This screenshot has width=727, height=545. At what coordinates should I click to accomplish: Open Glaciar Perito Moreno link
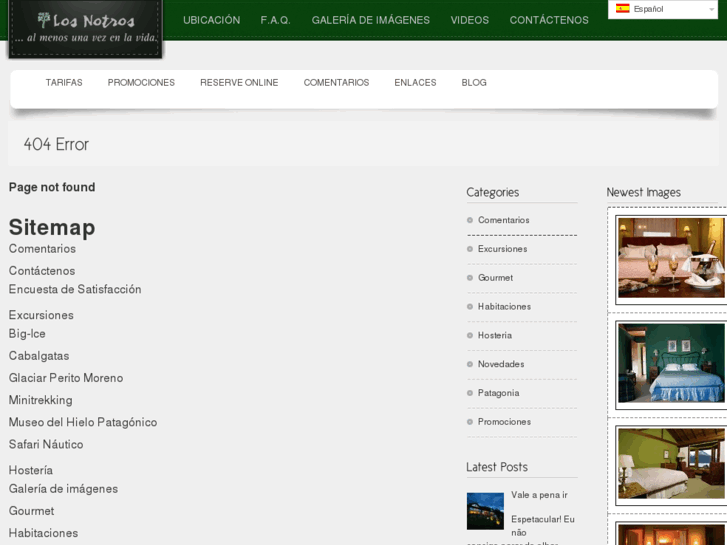pos(66,378)
